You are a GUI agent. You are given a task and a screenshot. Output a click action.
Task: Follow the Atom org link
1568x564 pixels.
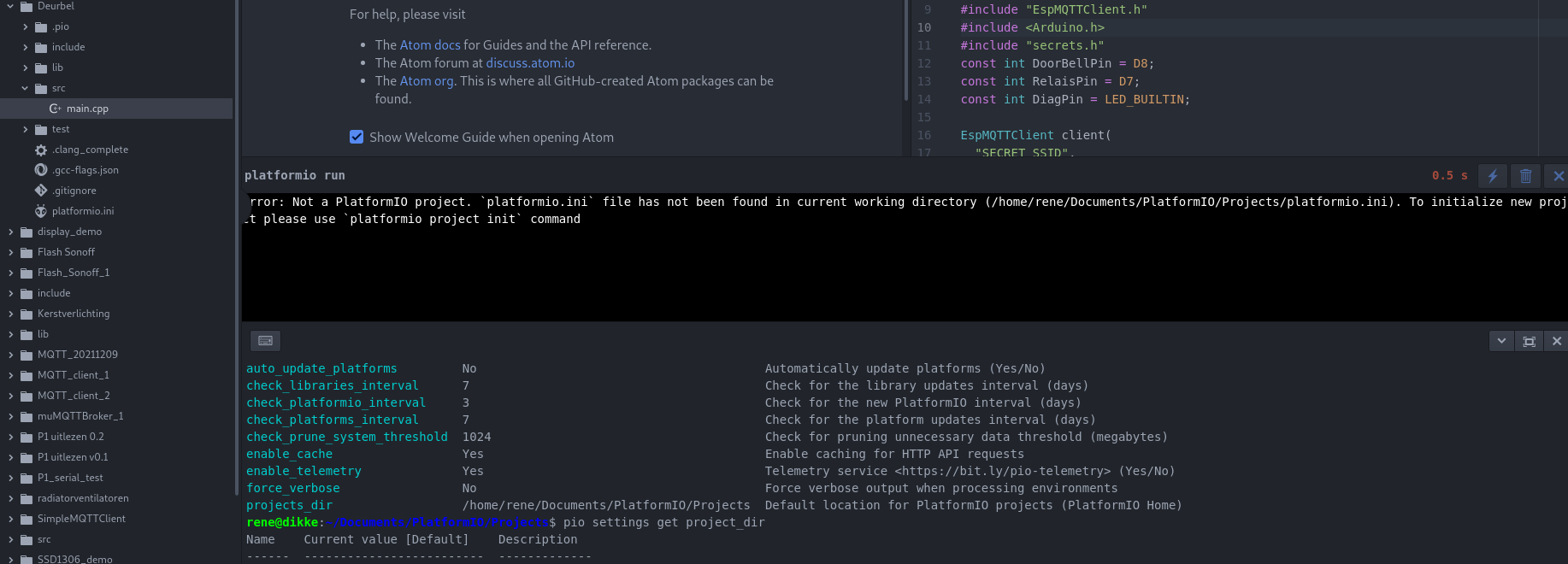pyautogui.click(x=426, y=81)
